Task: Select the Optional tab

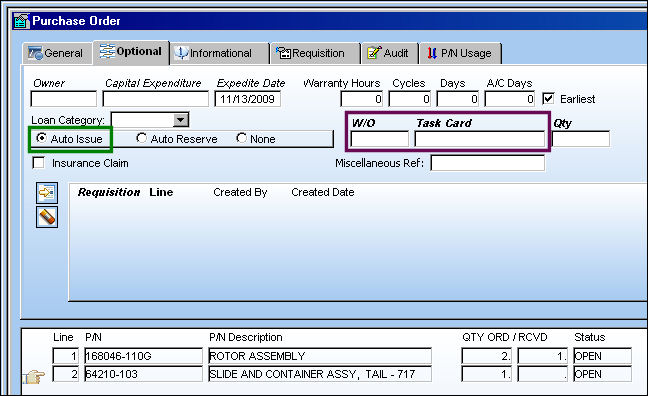Action: [x=131, y=52]
